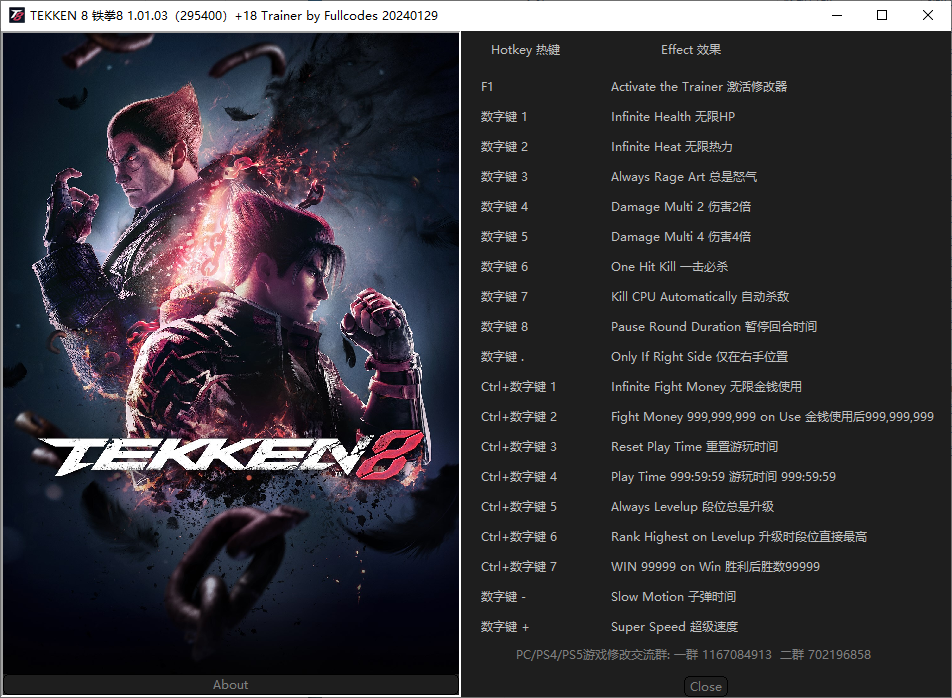952x698 pixels.
Task: Click hotkey label 数字键 . (period)
Action: (x=502, y=357)
